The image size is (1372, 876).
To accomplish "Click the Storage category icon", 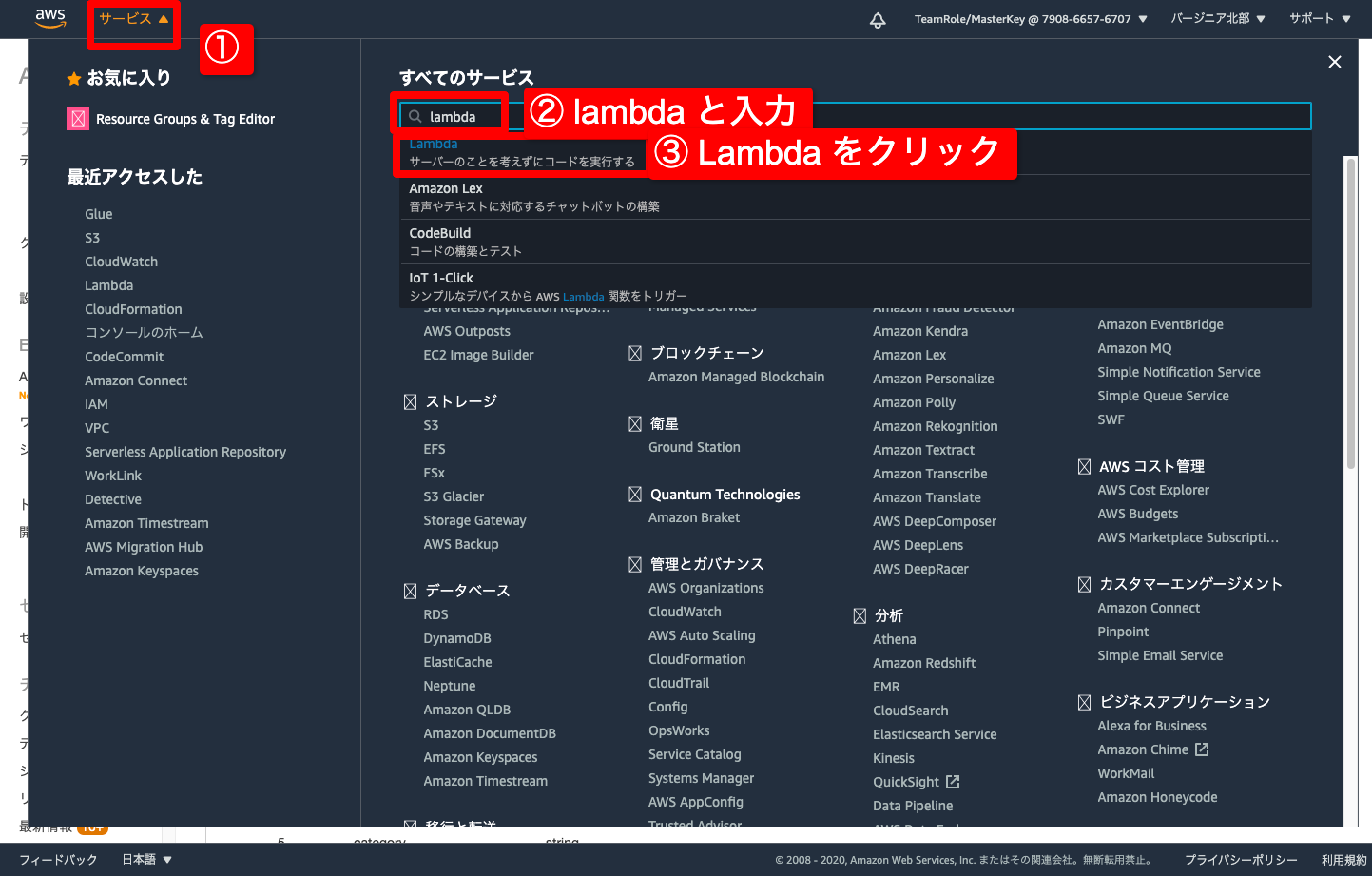I will [410, 402].
